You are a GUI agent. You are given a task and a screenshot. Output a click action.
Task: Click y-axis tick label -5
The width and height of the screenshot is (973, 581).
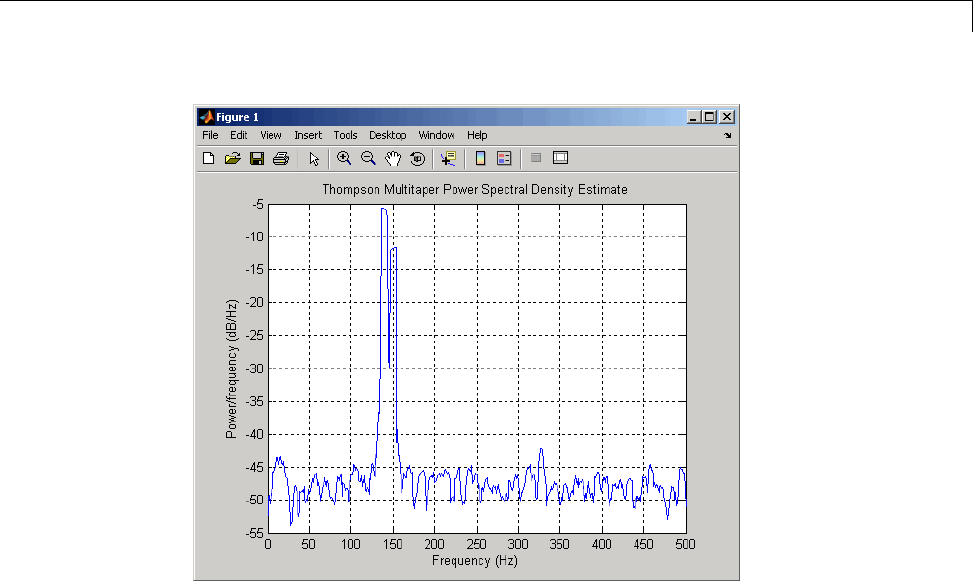pos(258,204)
